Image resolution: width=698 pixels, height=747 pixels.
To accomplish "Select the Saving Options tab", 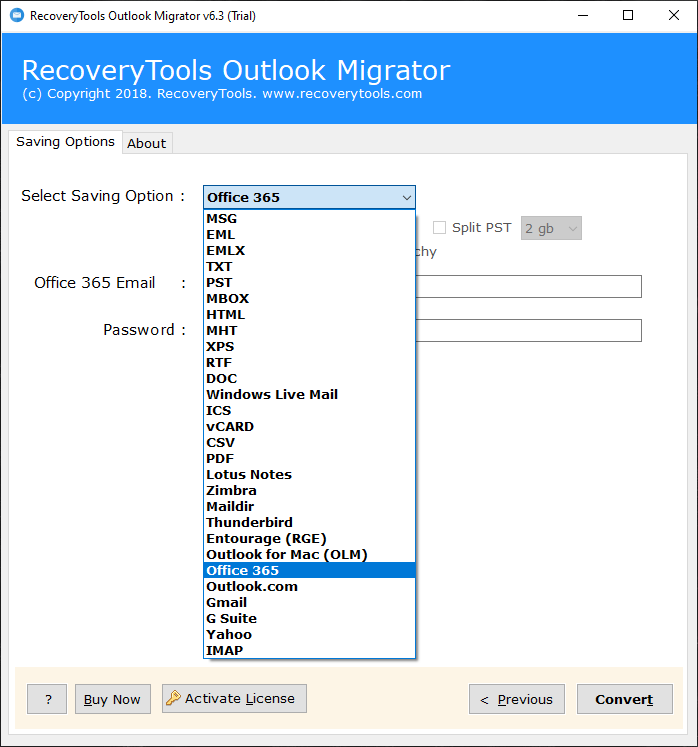I will [65, 142].
